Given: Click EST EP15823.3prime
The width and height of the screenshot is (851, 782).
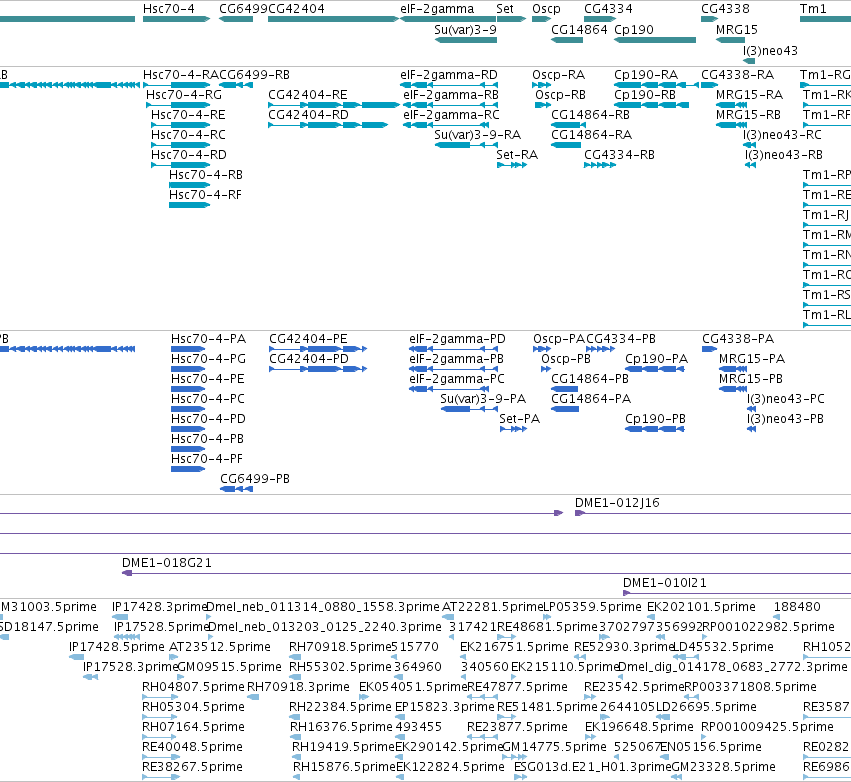Looking at the screenshot, I should [x=400, y=717].
